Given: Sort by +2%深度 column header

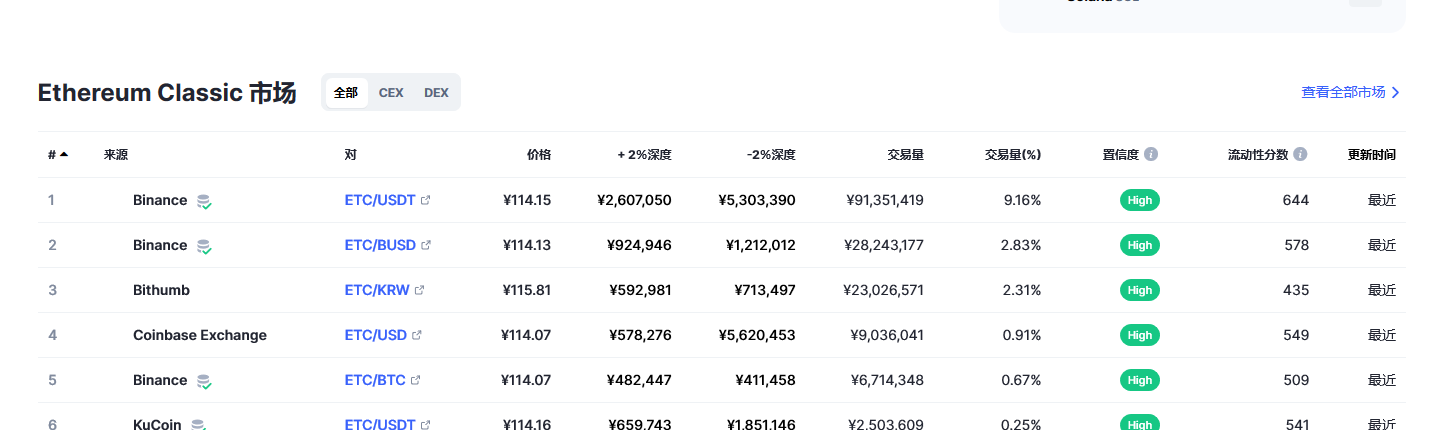Looking at the screenshot, I should pyautogui.click(x=645, y=155).
